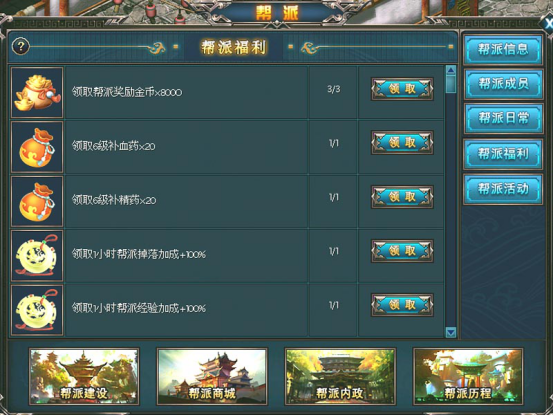Viewport: 554px width, 415px height.
Task: Click the scrollbar up arrow
Action: pyautogui.click(x=451, y=70)
